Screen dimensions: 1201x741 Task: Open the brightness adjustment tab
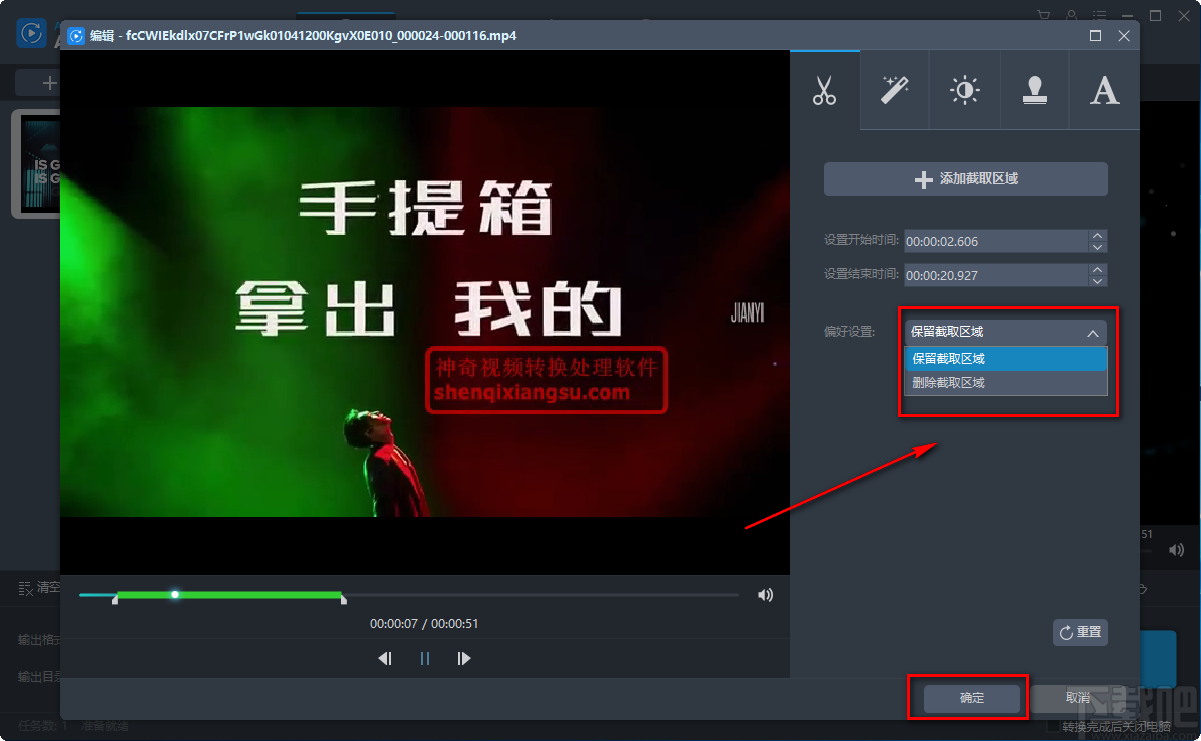964,90
